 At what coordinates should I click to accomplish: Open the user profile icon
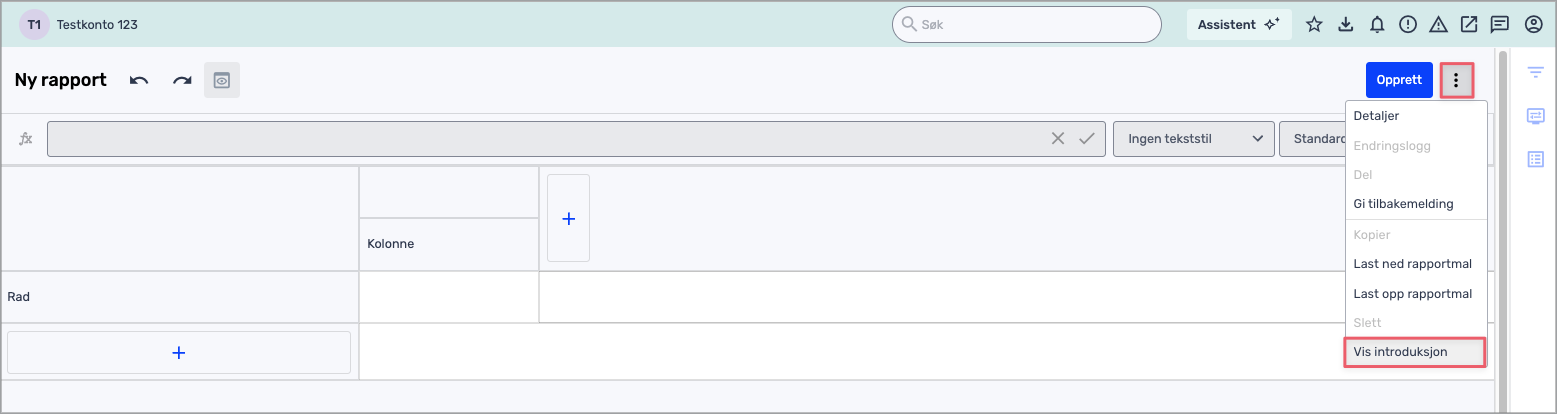(x=1532, y=24)
